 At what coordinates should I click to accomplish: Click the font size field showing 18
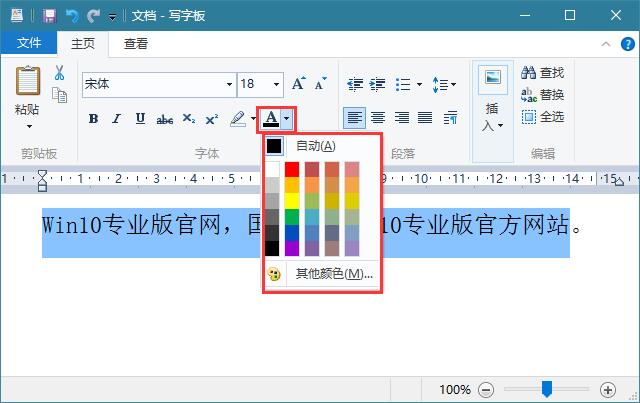point(254,85)
